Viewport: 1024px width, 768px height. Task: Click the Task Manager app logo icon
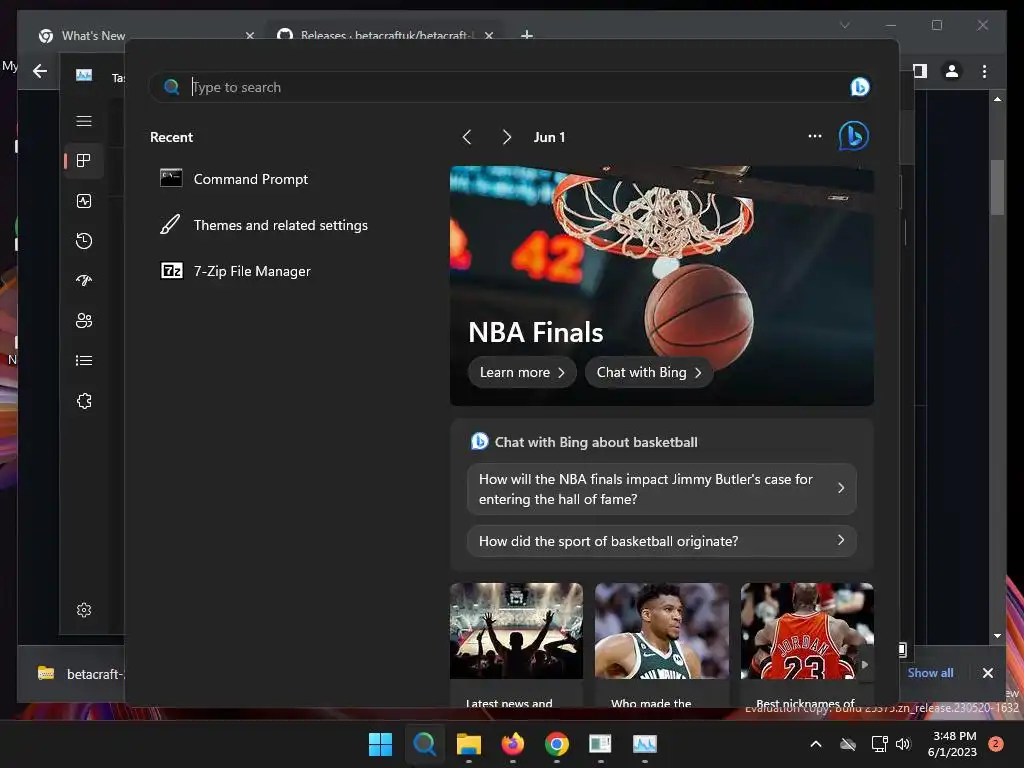pos(84,74)
